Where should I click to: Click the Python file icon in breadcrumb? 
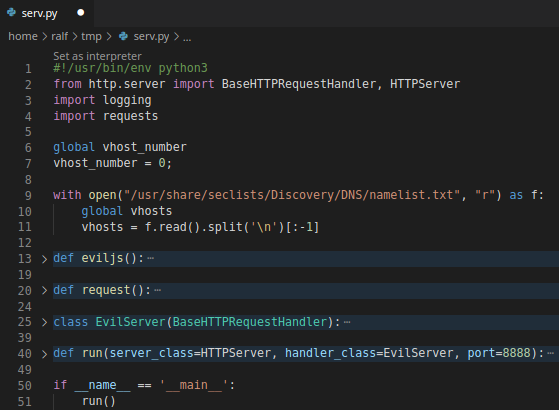click(x=123, y=36)
